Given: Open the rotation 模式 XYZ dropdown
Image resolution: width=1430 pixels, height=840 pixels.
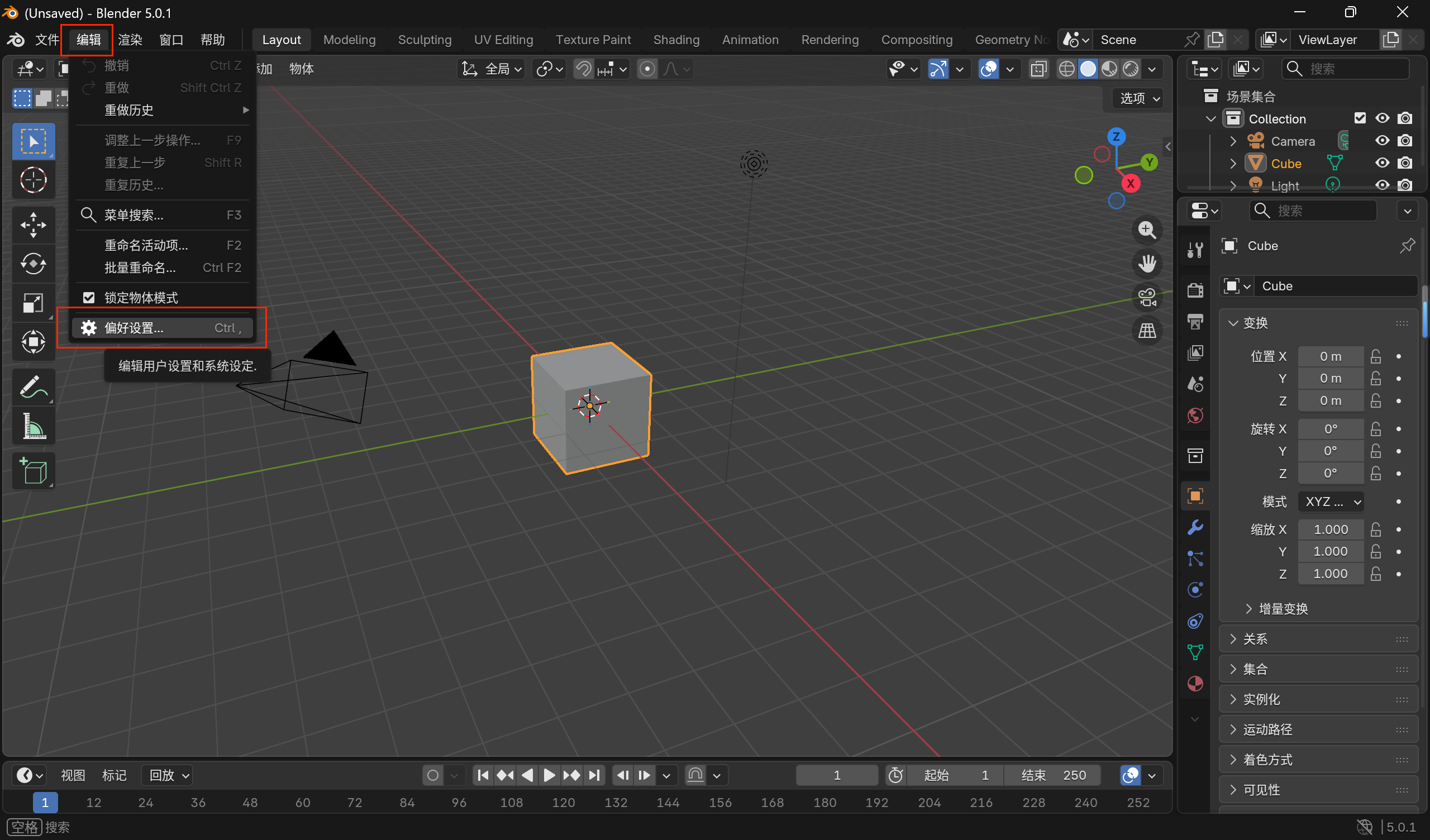Looking at the screenshot, I should (x=1330, y=502).
